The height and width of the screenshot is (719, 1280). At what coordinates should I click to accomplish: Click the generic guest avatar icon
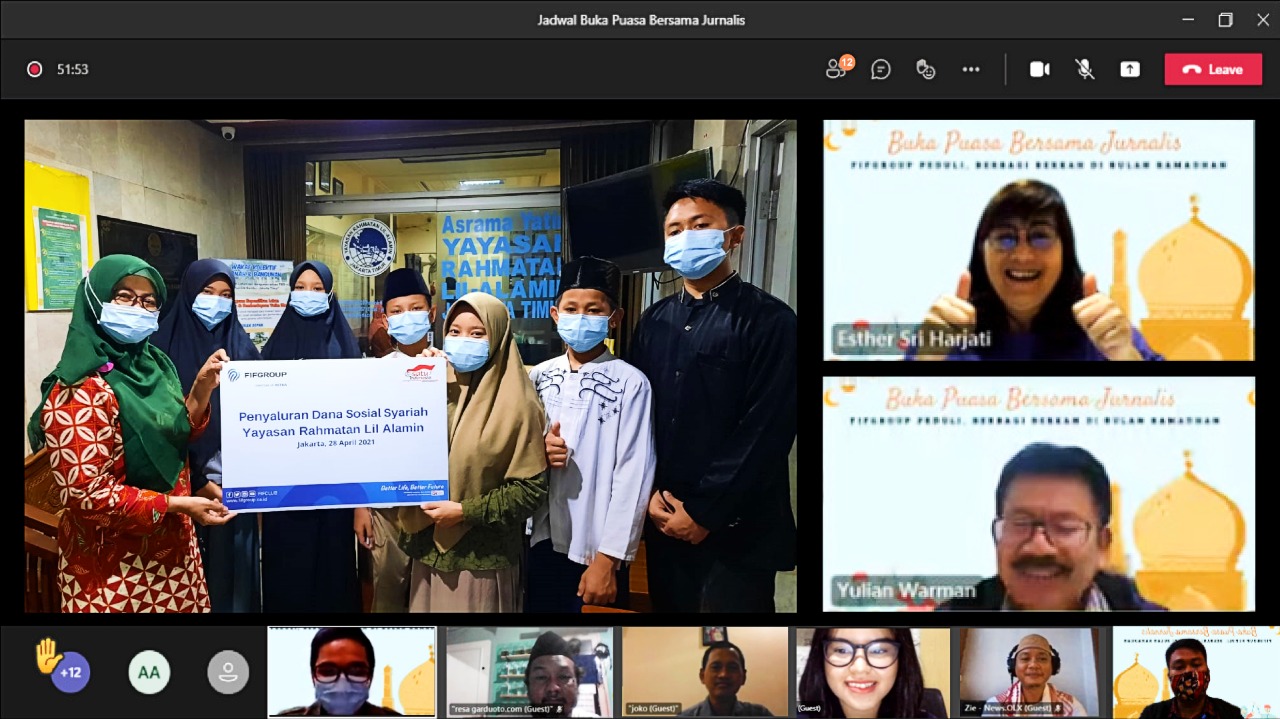(228, 672)
